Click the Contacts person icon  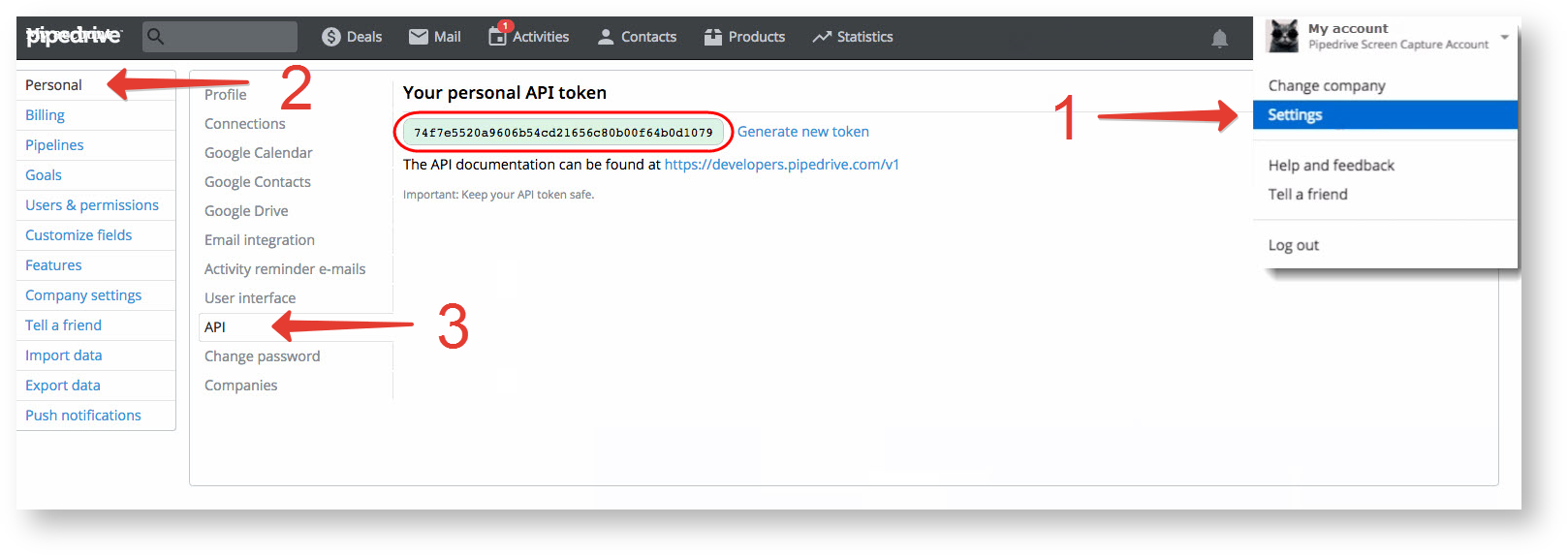[x=606, y=37]
